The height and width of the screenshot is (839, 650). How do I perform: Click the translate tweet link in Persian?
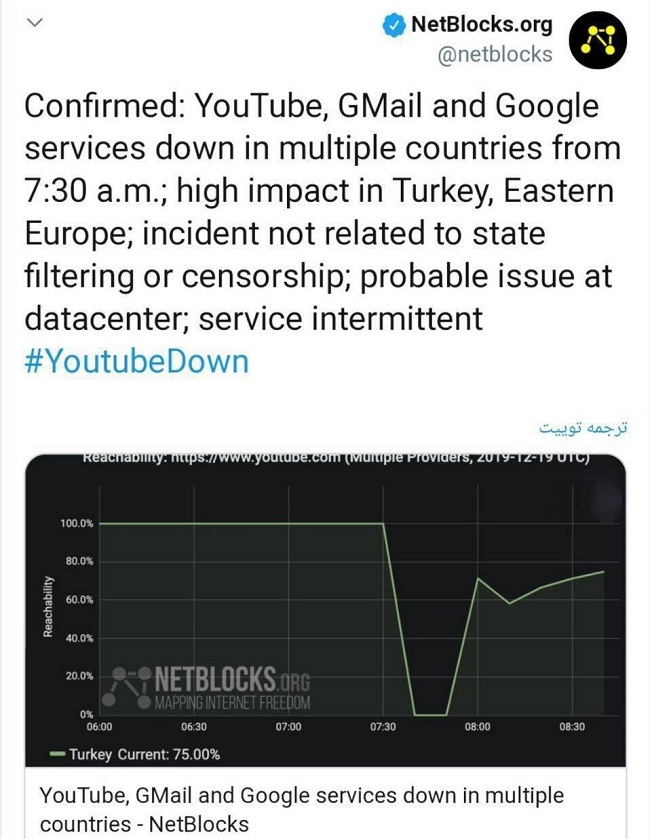[x=583, y=428]
